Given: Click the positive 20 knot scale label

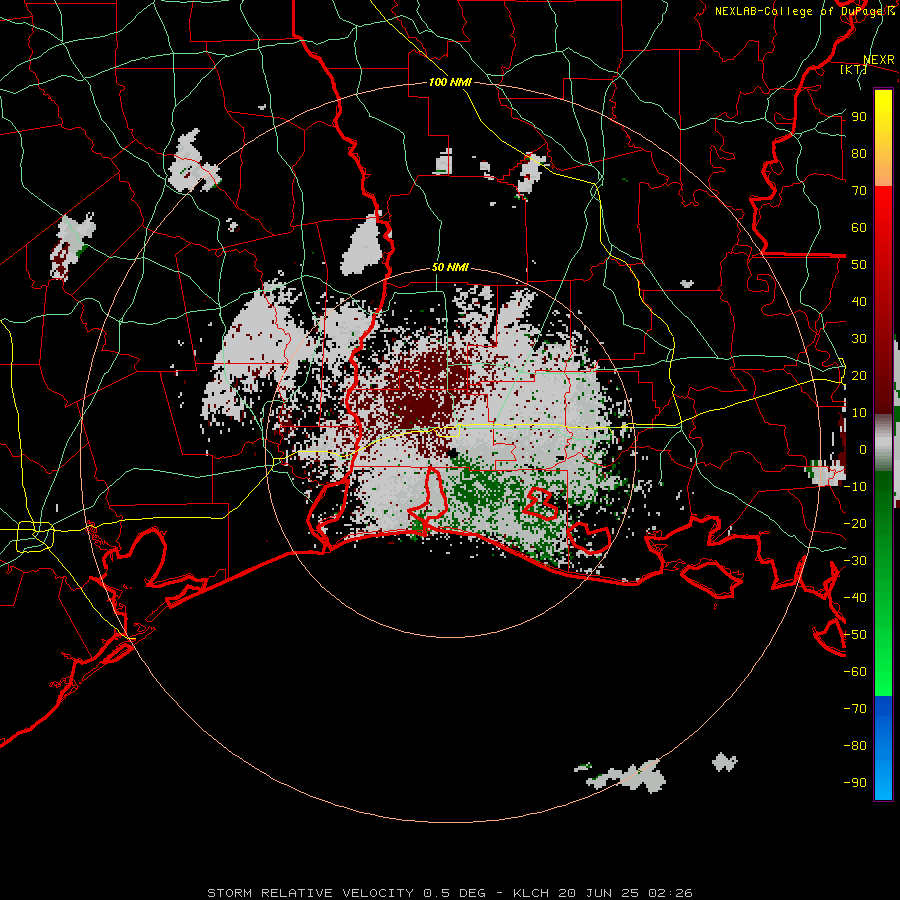Looking at the screenshot, I should point(859,375).
